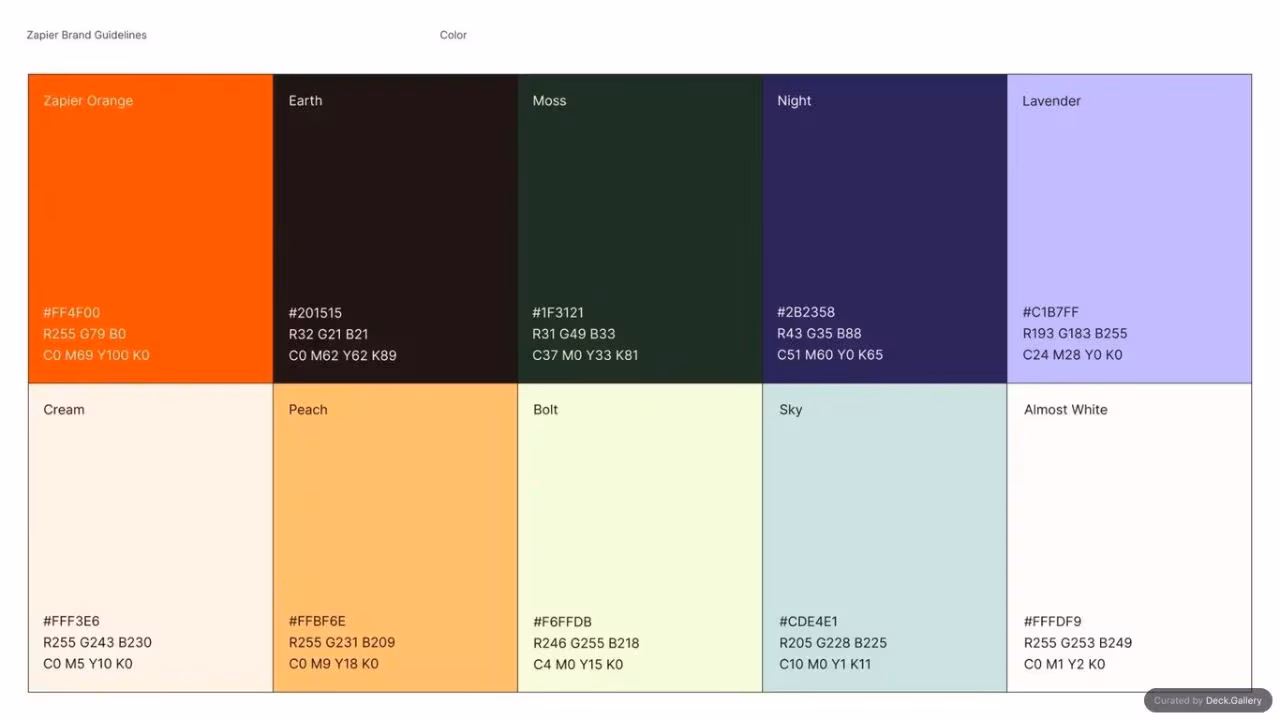Screen dimensions: 1280x720
Task: Click the CMYK line C24 M28 Y0 K0
Action: 1072,354
